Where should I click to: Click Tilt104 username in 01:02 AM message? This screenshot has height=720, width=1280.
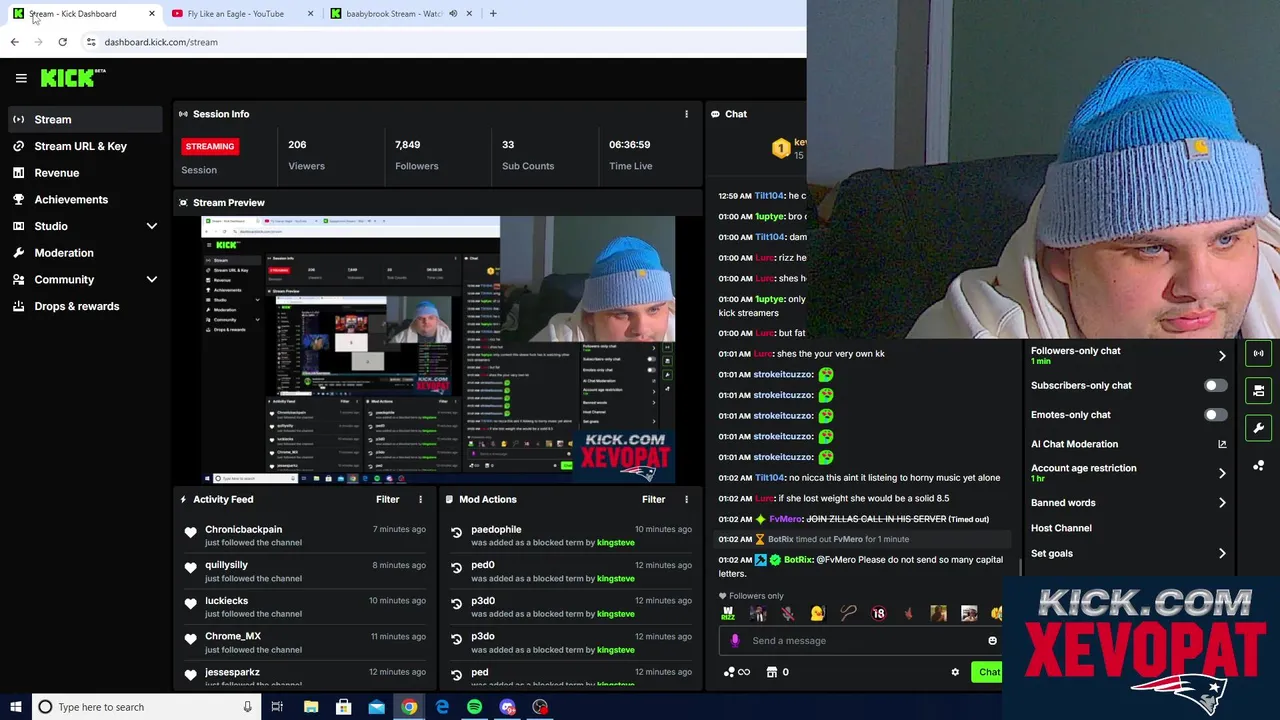click(769, 478)
